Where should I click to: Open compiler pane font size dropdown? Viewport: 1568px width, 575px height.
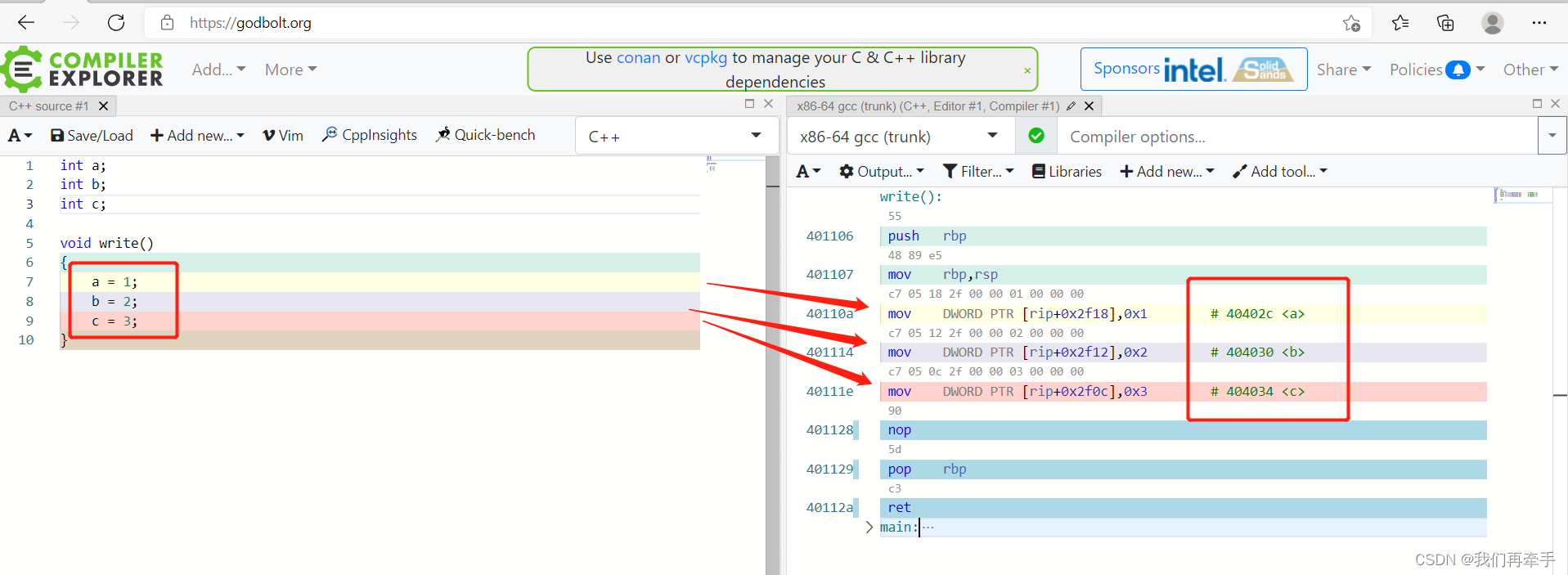click(808, 171)
